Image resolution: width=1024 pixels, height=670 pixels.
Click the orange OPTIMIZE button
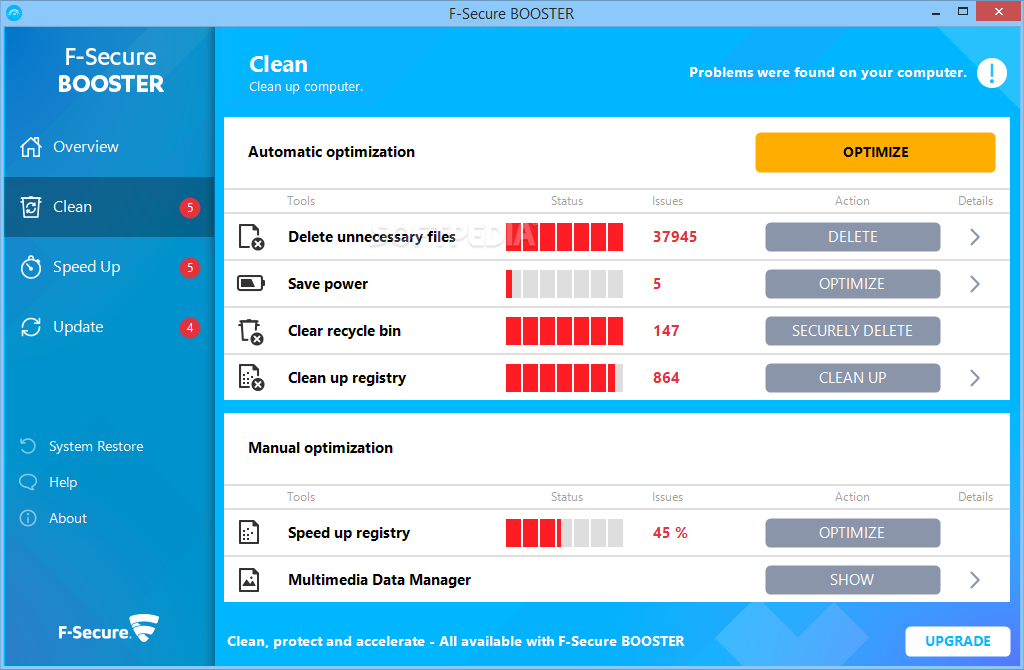(x=875, y=152)
